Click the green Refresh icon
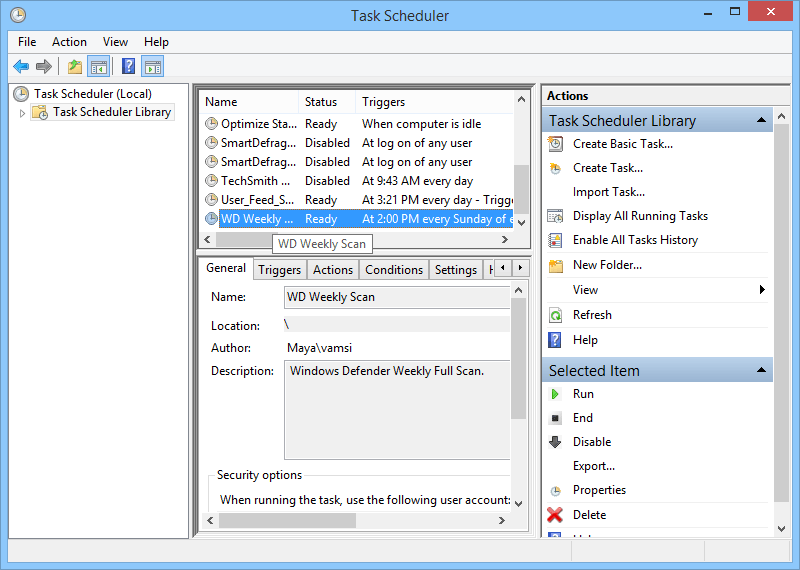The height and width of the screenshot is (570, 800). (x=555, y=315)
